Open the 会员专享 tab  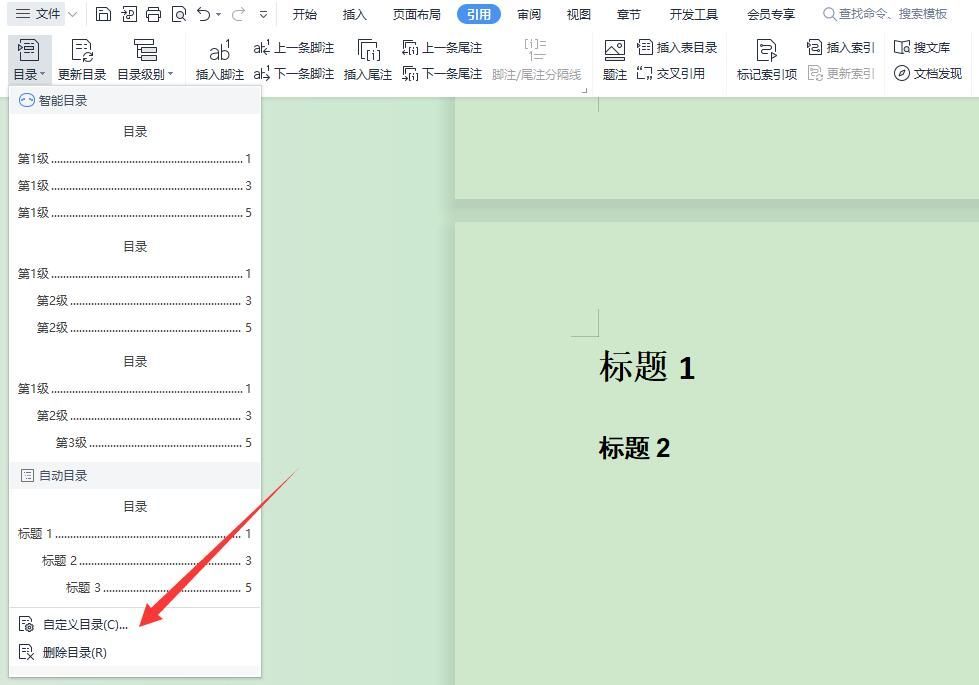pyautogui.click(x=771, y=14)
